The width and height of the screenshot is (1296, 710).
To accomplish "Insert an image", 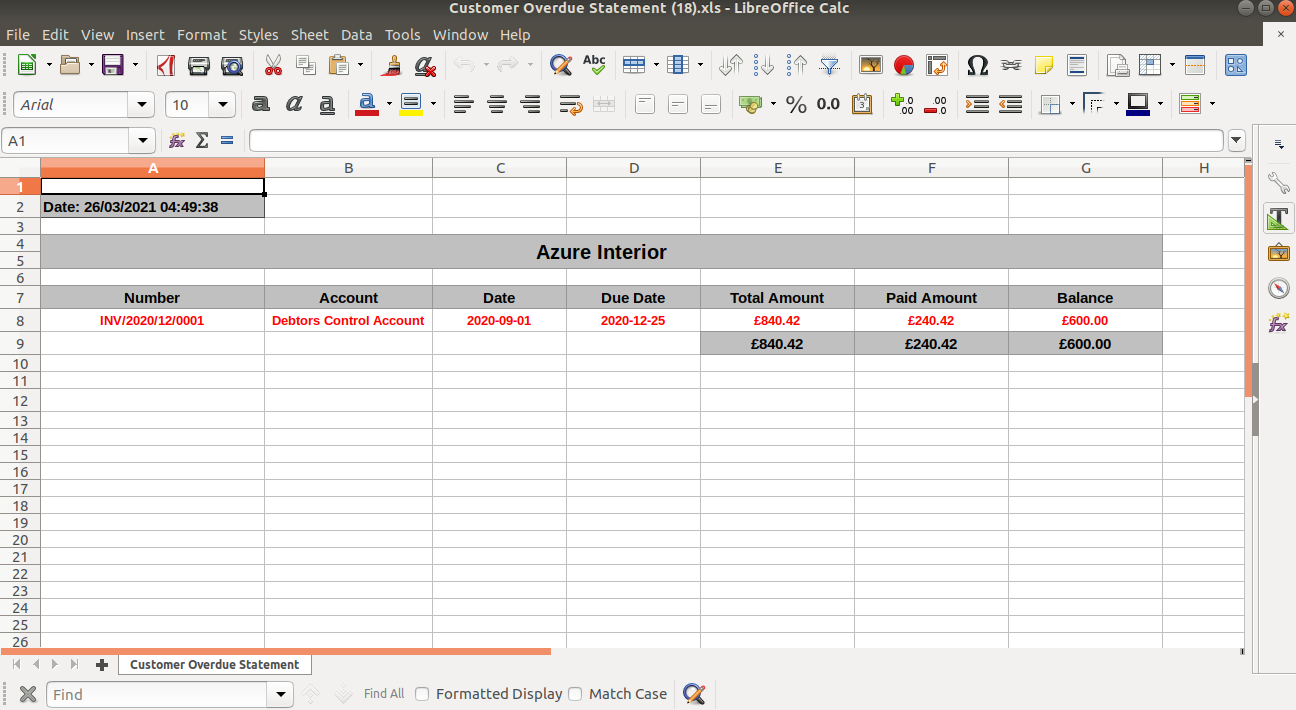I will pos(871,66).
